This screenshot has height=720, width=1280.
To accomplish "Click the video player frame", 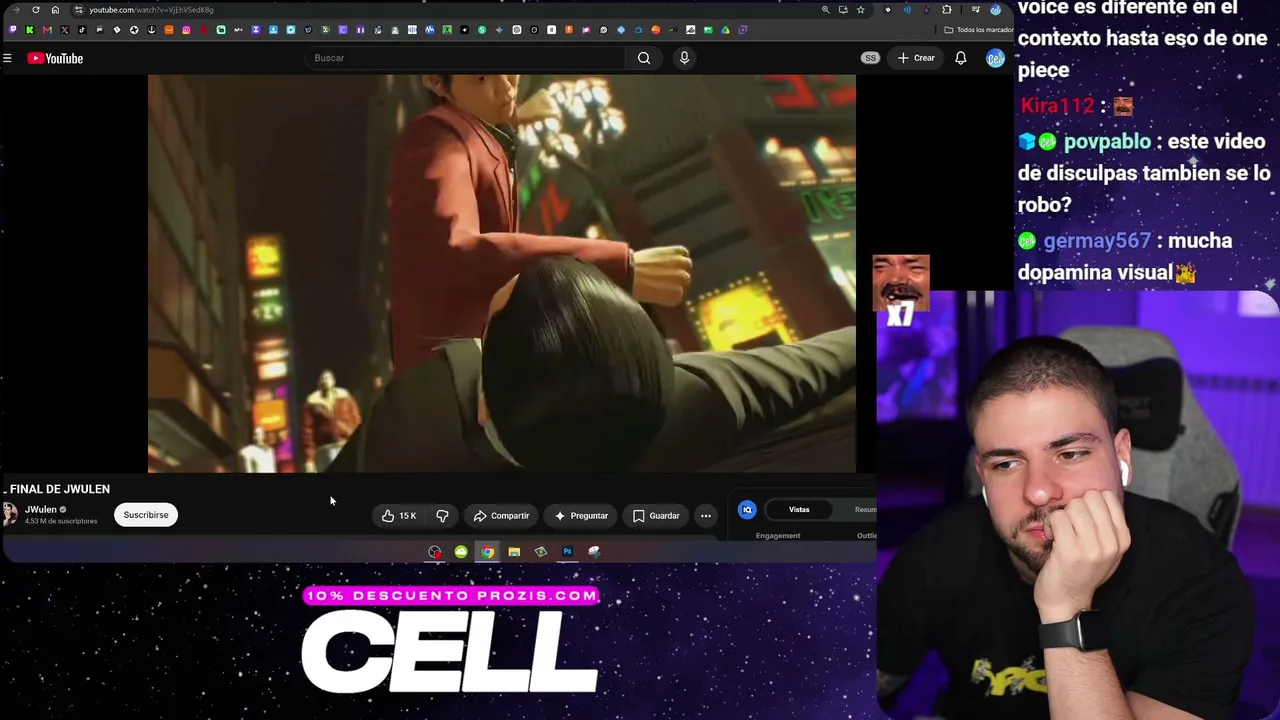I will (502, 273).
